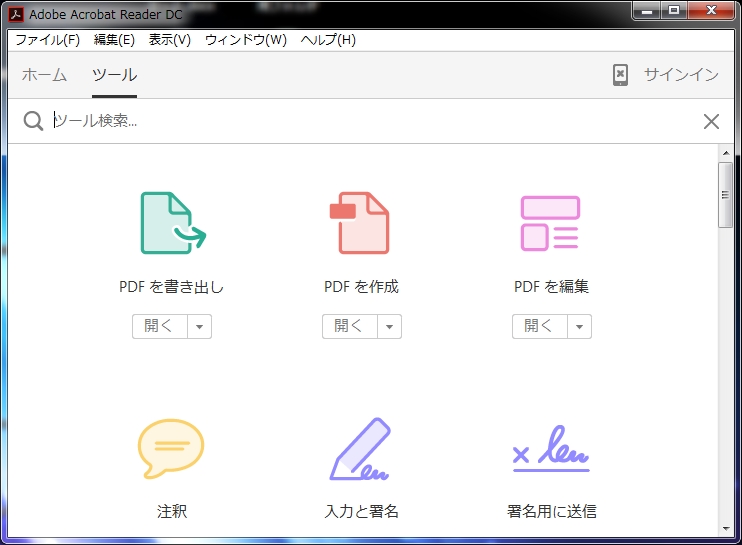Click the PDF を編集 edit icon
742x545 pixels.
point(550,223)
